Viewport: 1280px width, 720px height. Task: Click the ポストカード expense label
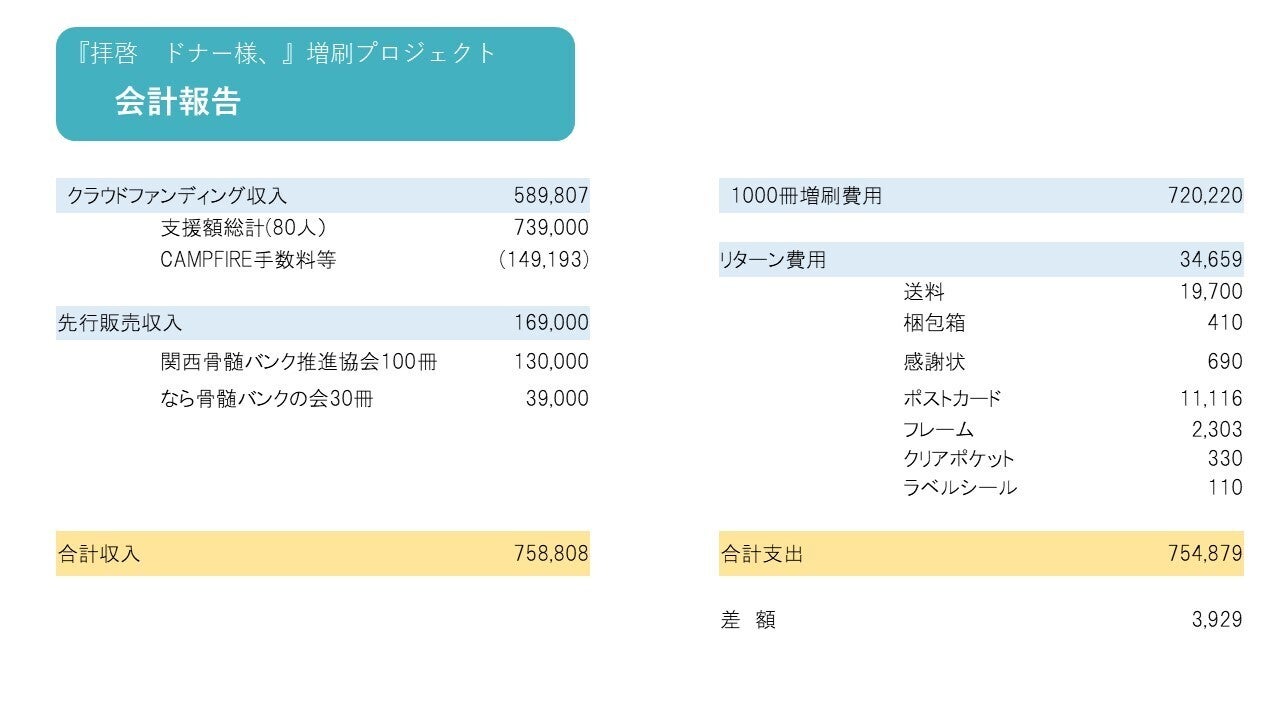pos(952,398)
